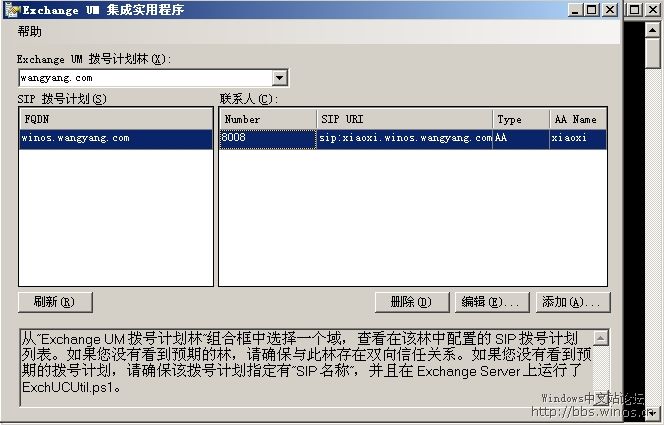Maximize the Exchange UM utility window
664x425 pixels.
pyautogui.click(x=592, y=10)
